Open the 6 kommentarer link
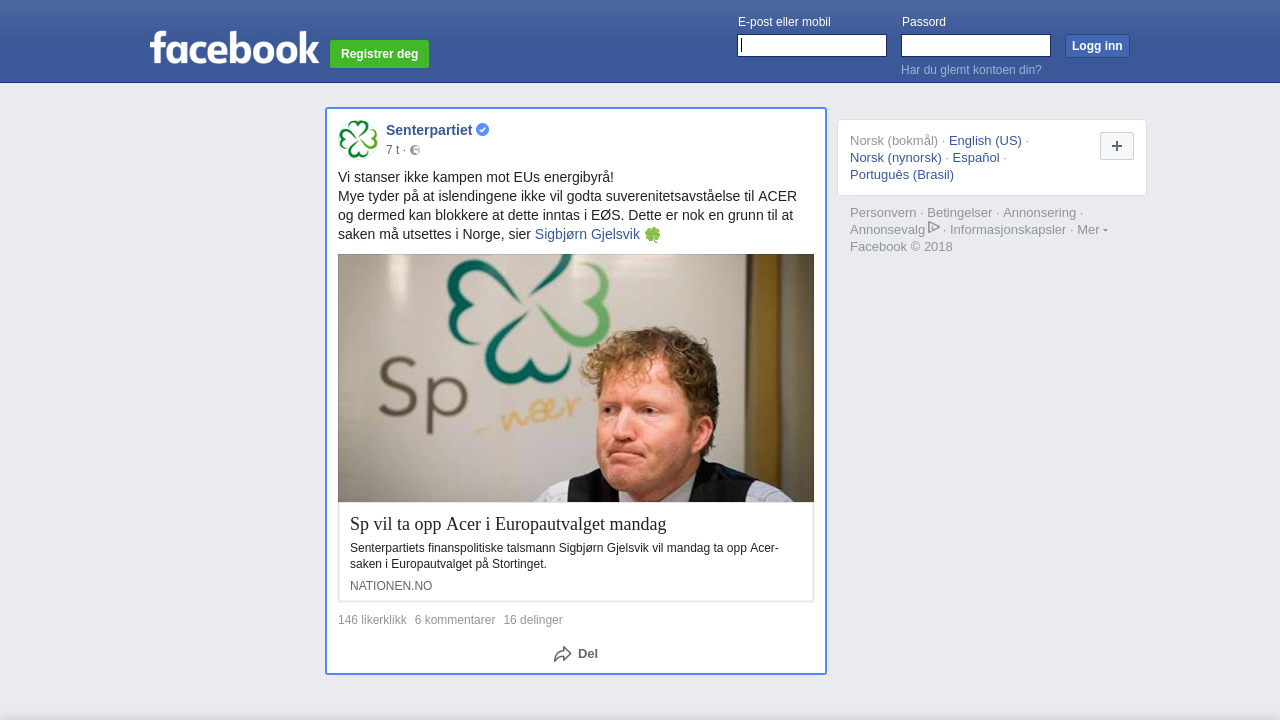 click(x=455, y=620)
